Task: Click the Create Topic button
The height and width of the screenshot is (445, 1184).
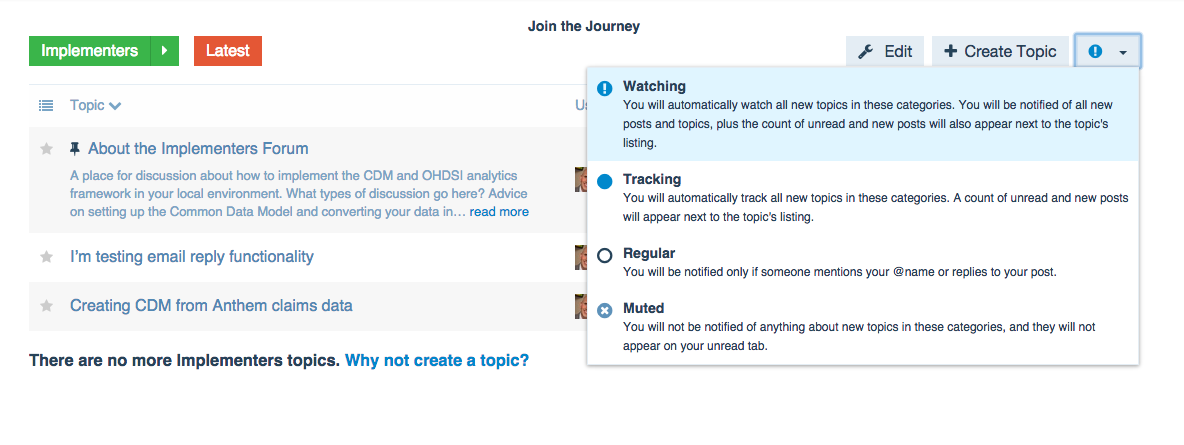Action: click(1000, 52)
